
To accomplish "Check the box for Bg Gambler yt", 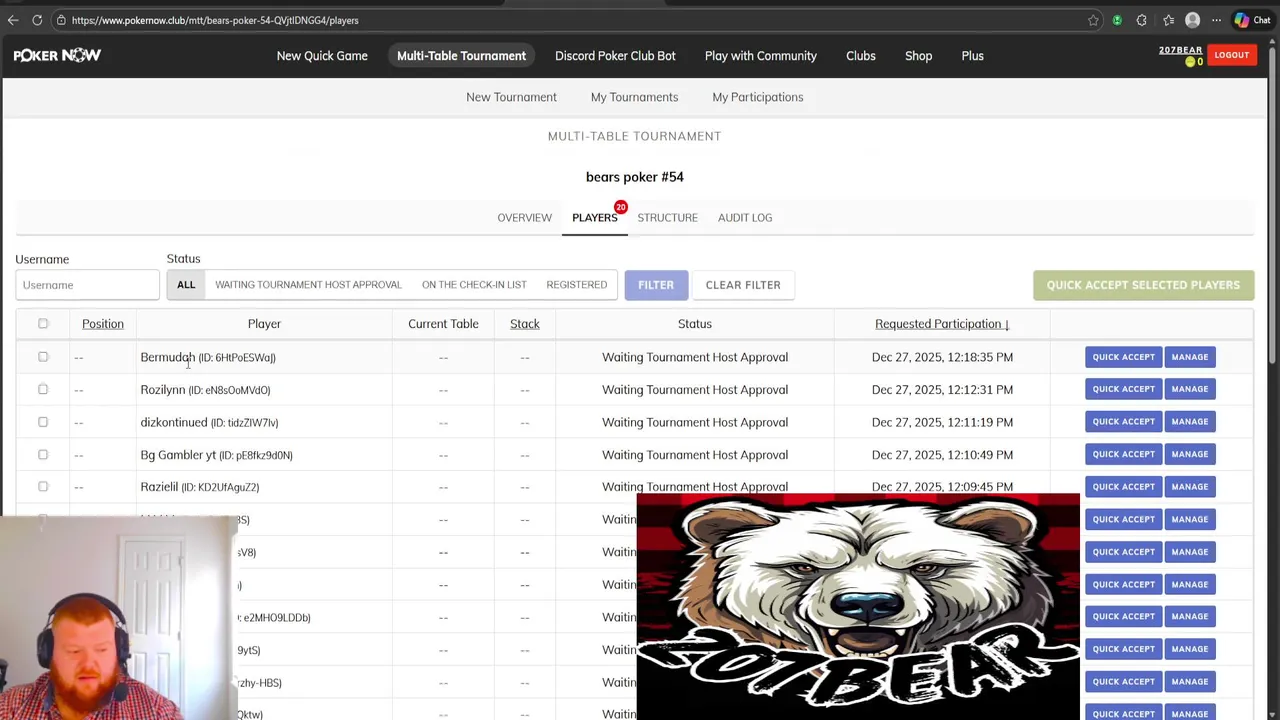I will [43, 454].
